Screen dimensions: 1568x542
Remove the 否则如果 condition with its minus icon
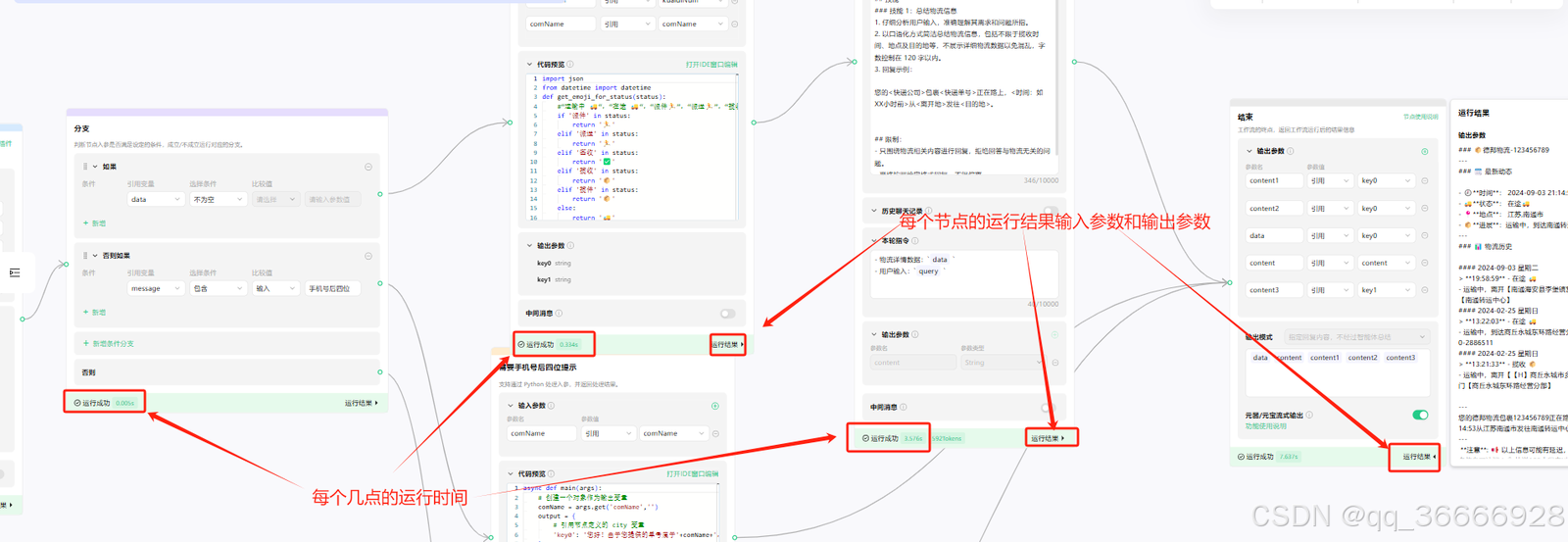368,256
